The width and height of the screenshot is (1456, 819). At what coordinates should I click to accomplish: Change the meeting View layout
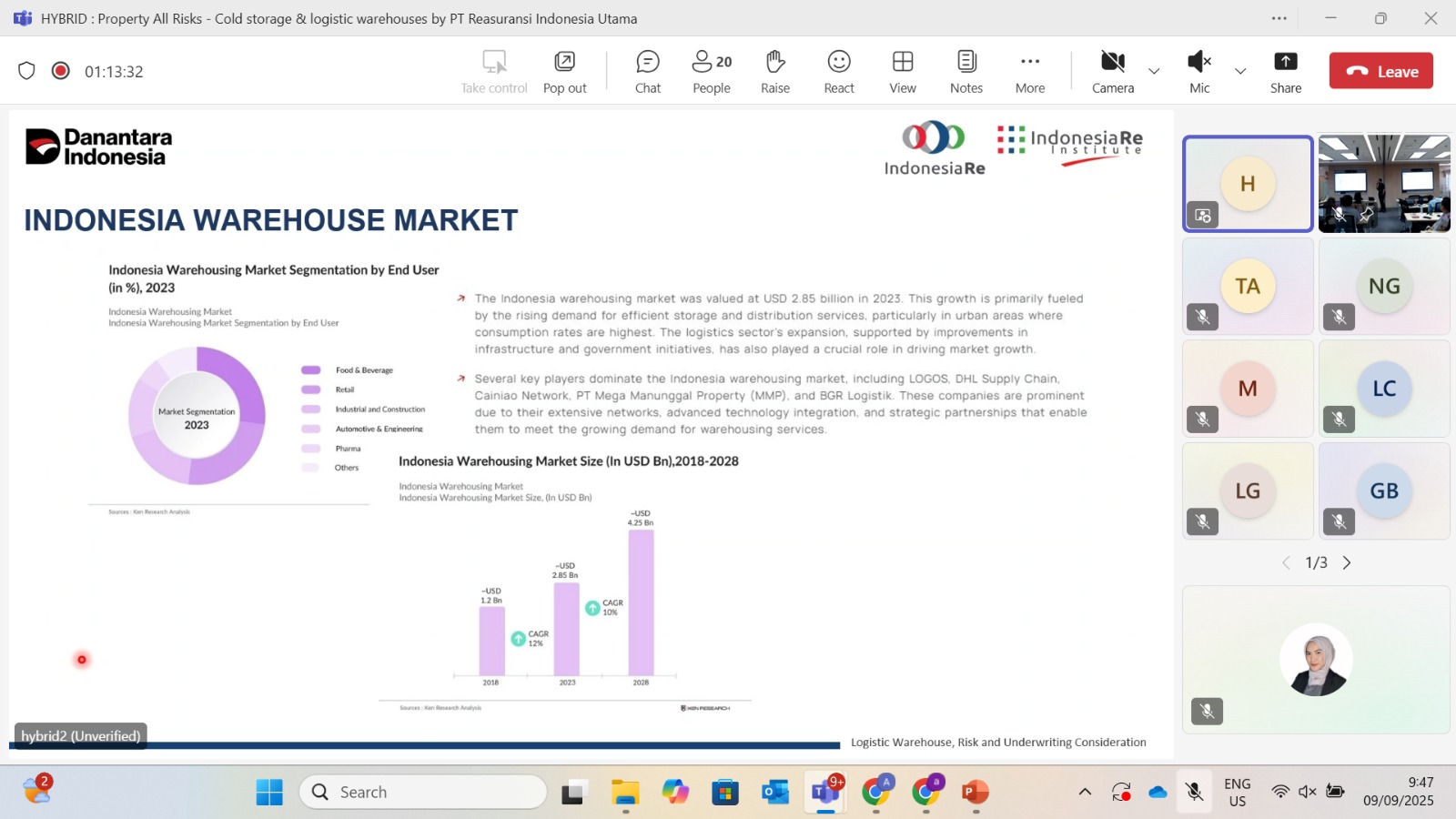coord(902,72)
